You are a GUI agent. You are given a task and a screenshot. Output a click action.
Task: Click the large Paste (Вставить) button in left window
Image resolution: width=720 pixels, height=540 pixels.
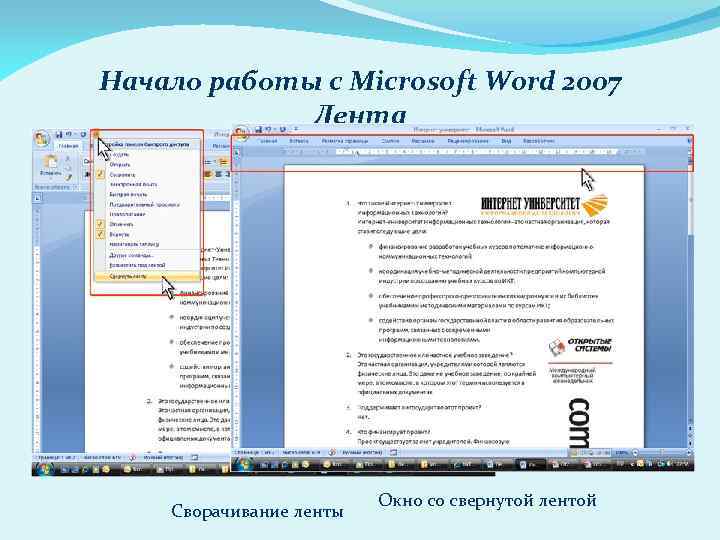pyautogui.click(x=50, y=166)
